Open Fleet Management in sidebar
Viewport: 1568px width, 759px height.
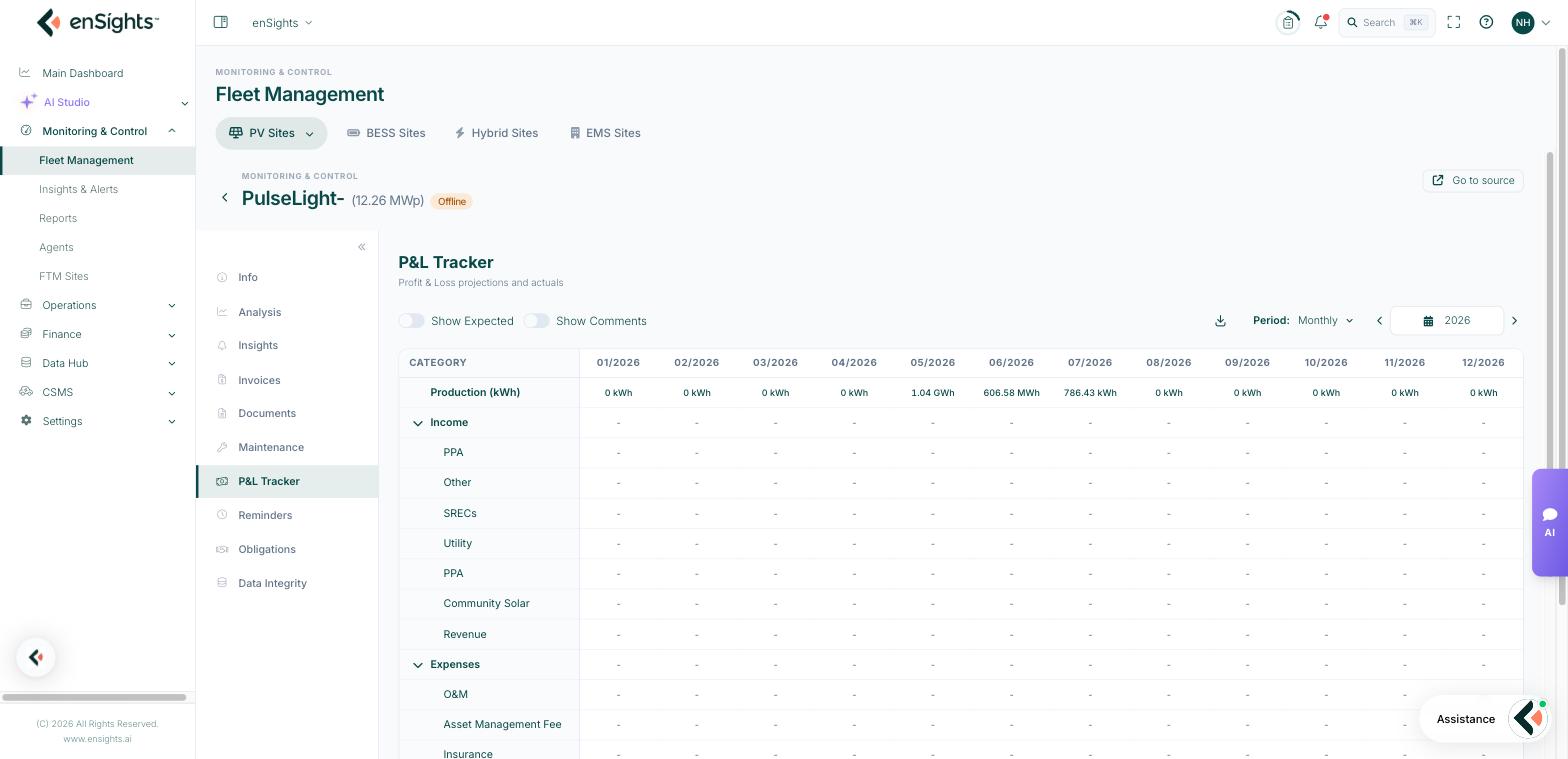click(97, 160)
